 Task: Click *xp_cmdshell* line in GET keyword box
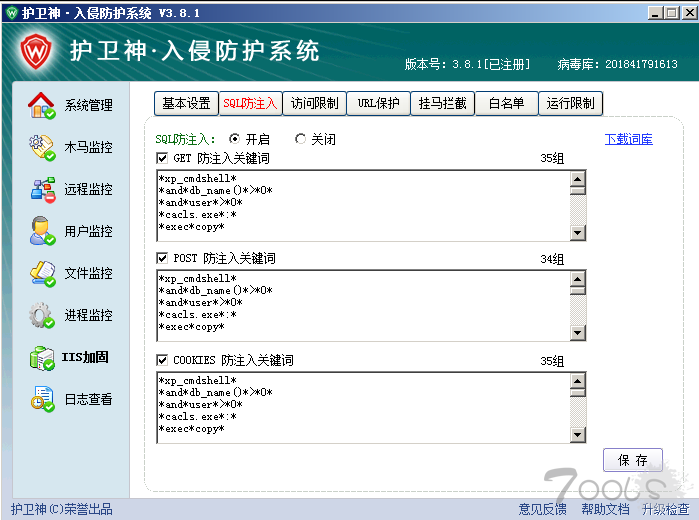click(197, 178)
